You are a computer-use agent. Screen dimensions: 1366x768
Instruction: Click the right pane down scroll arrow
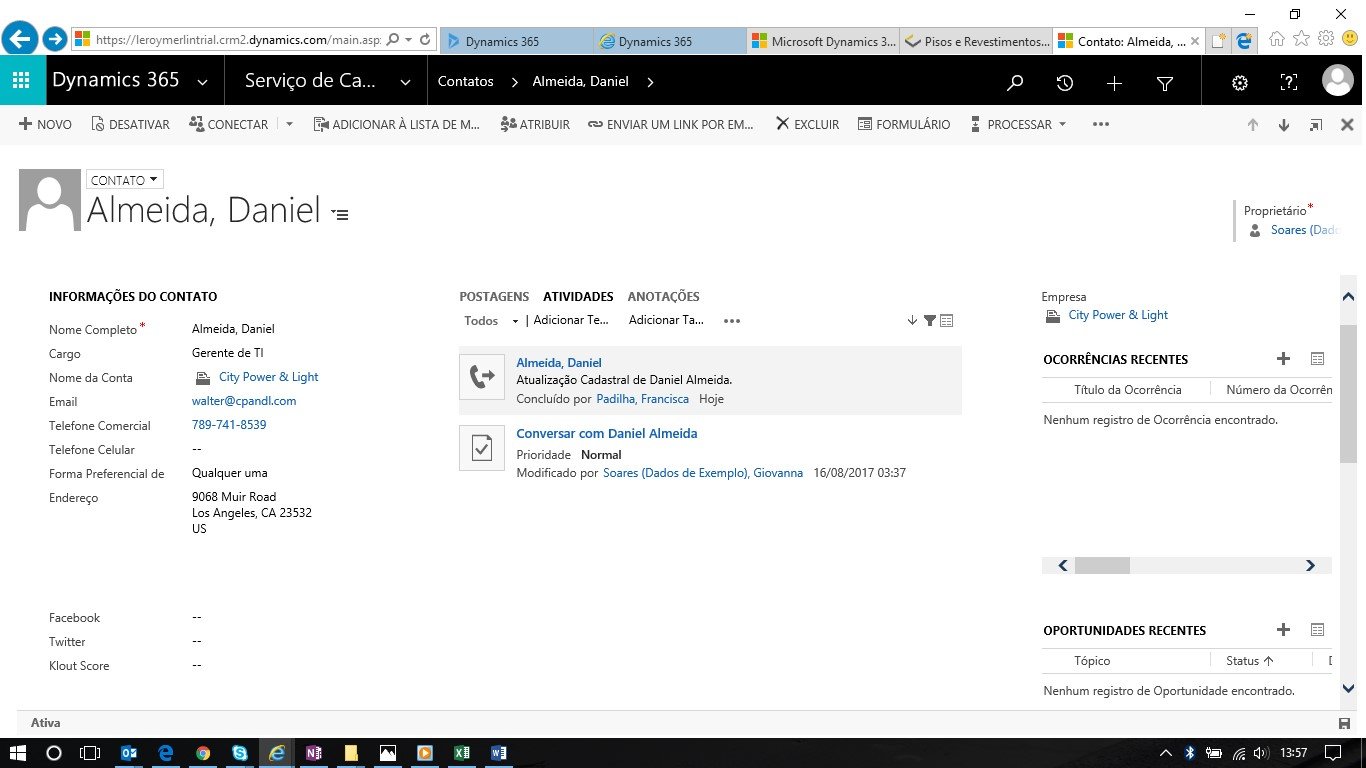click(1348, 688)
